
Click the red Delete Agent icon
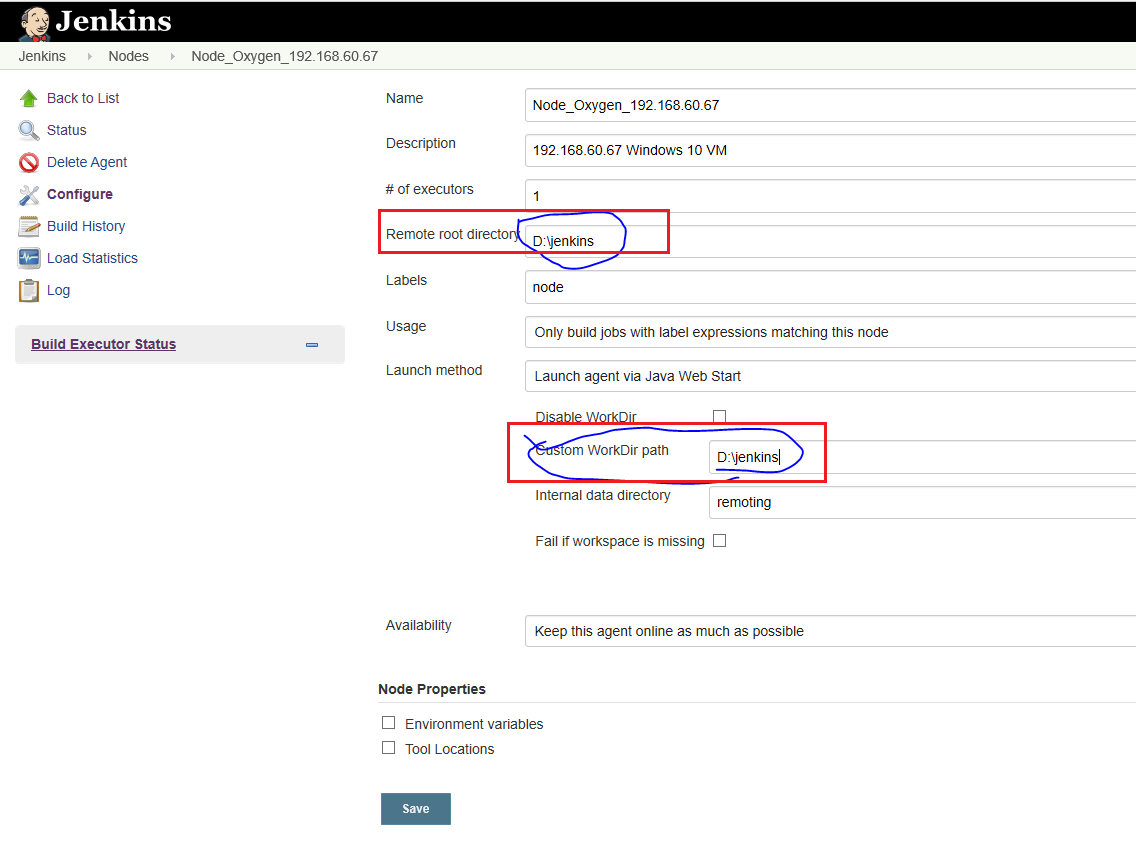(29, 162)
